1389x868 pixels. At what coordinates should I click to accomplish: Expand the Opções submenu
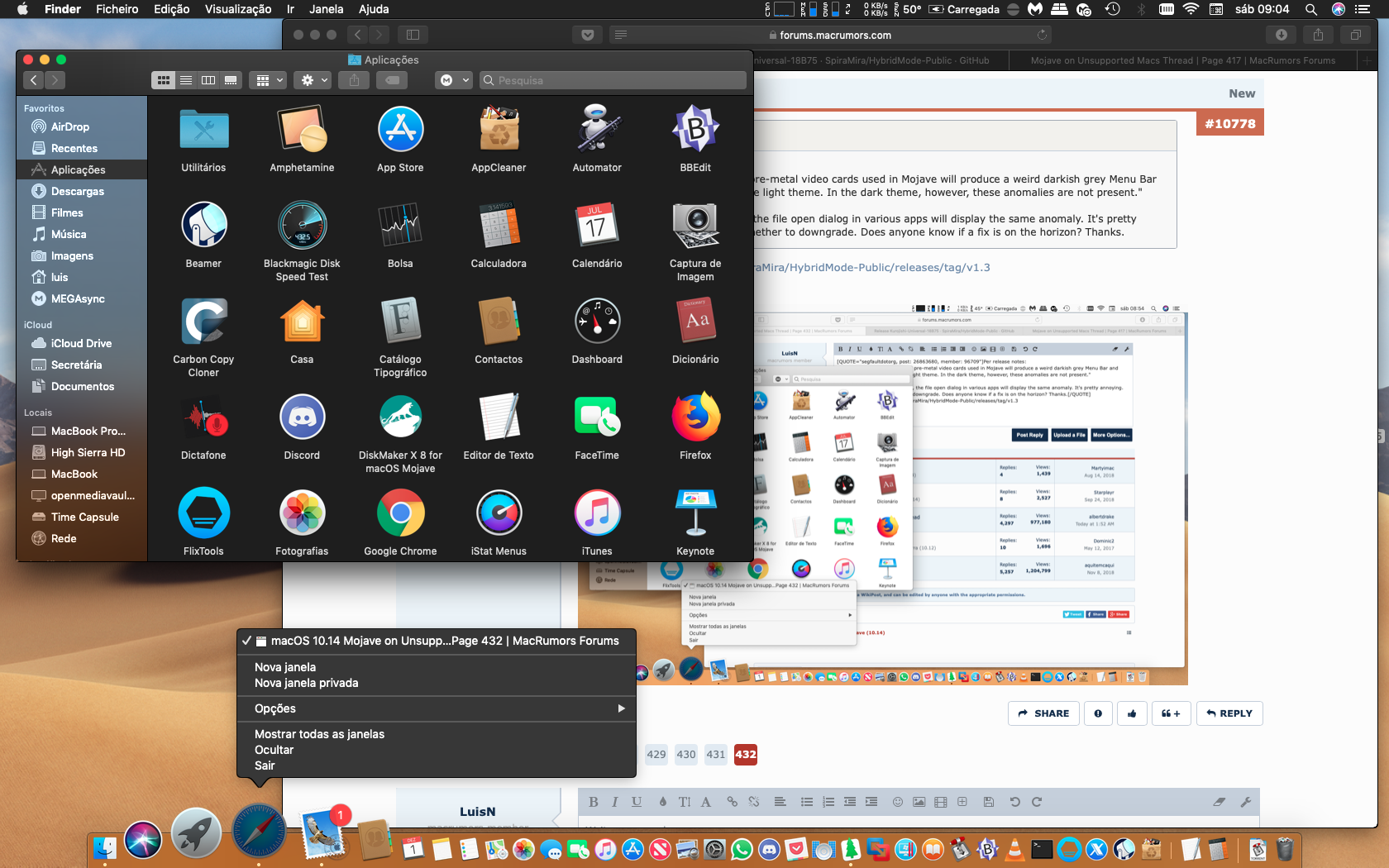(436, 708)
